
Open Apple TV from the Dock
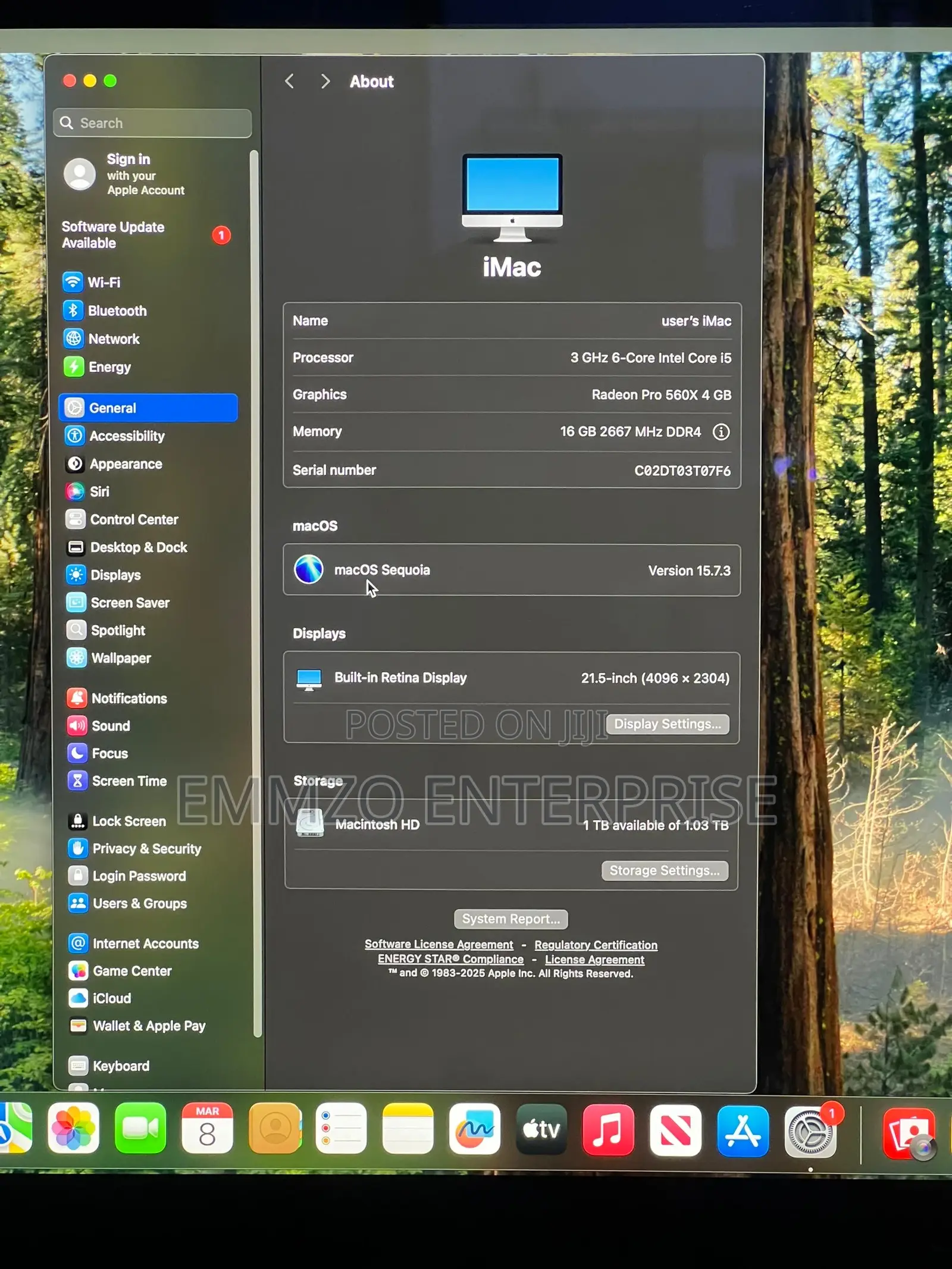click(541, 1129)
